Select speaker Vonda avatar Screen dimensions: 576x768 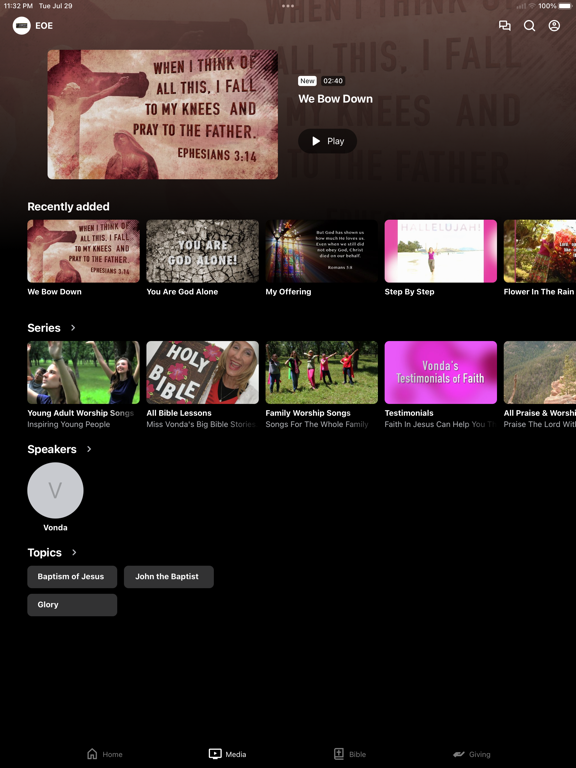tap(55, 490)
